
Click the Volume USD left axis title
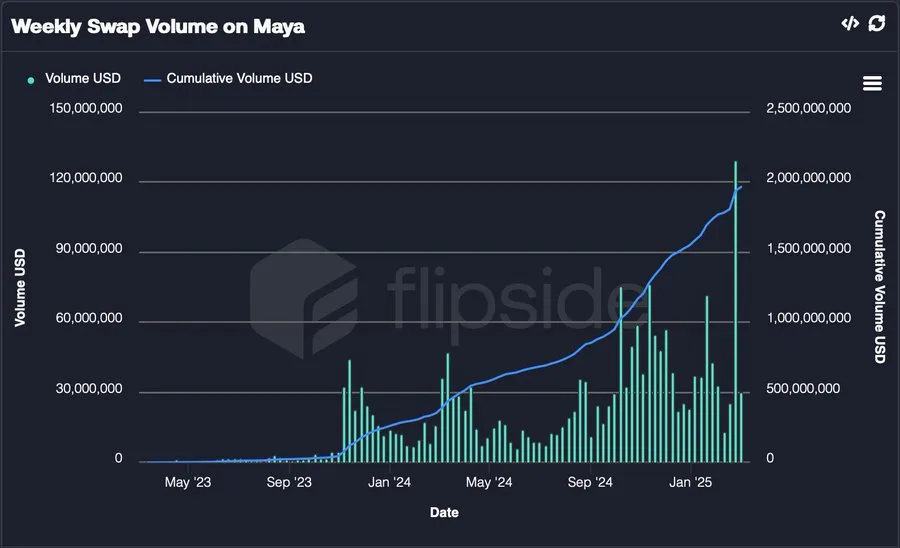pos(20,287)
